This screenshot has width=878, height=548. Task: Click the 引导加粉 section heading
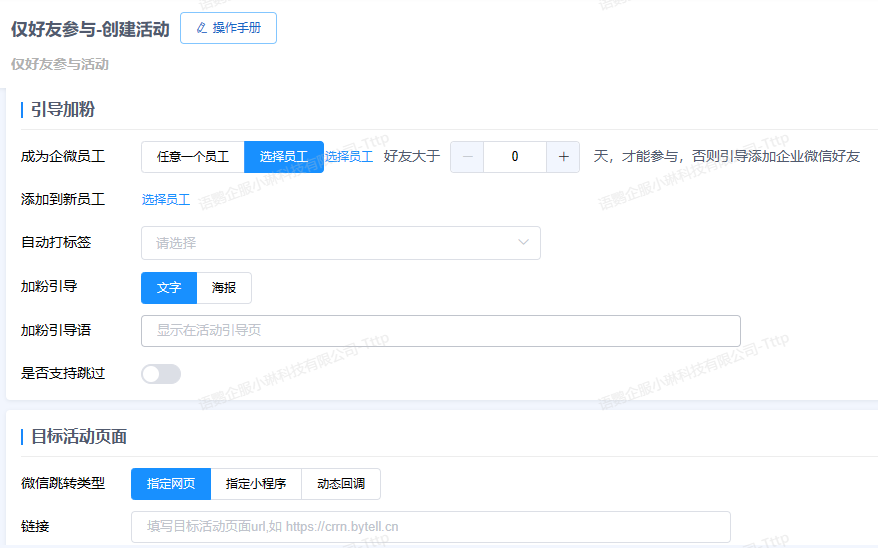coord(63,110)
